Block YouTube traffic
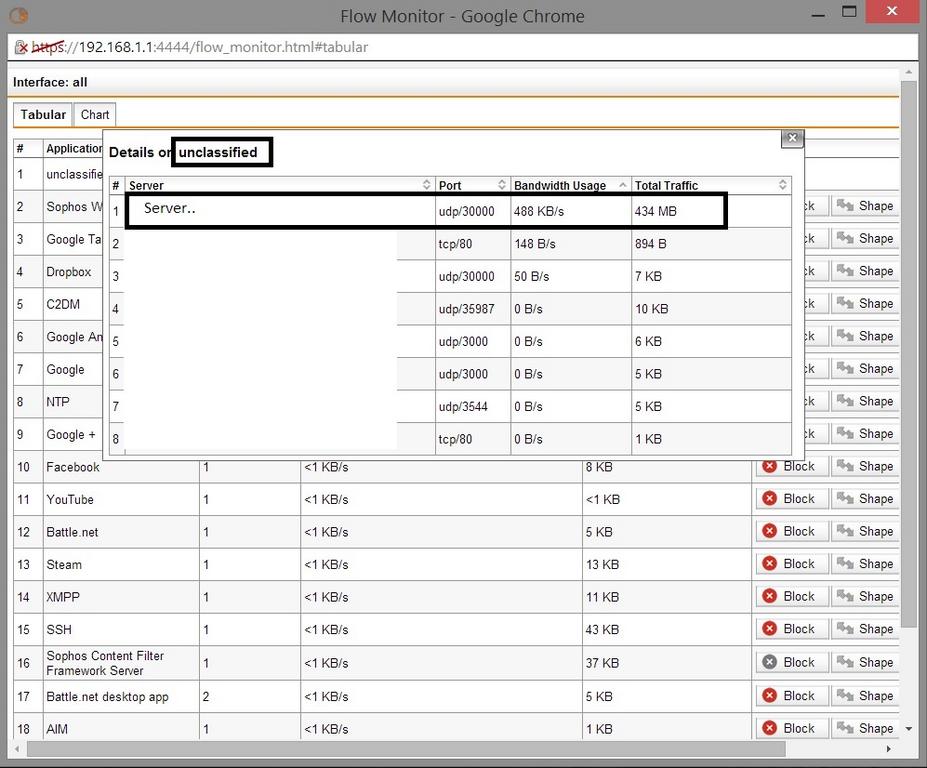This screenshot has height=768, width=927. point(790,499)
